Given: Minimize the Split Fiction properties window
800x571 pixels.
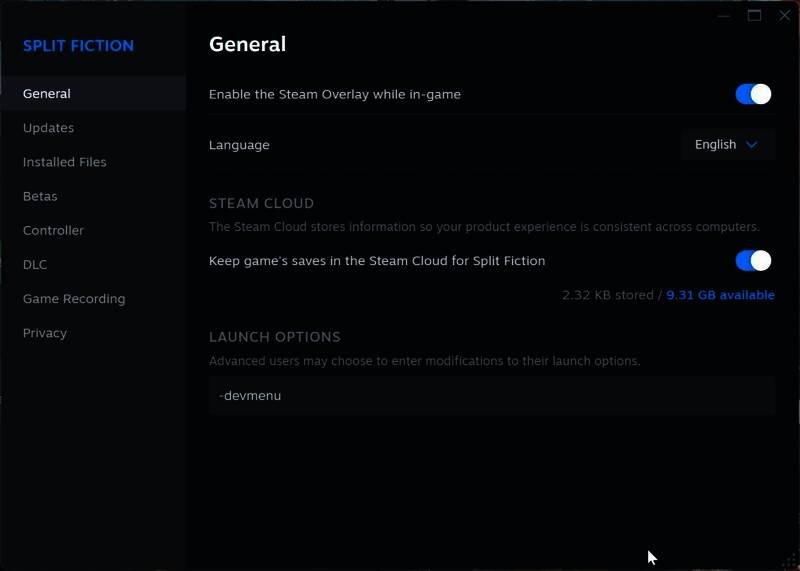Looking at the screenshot, I should (x=724, y=16).
